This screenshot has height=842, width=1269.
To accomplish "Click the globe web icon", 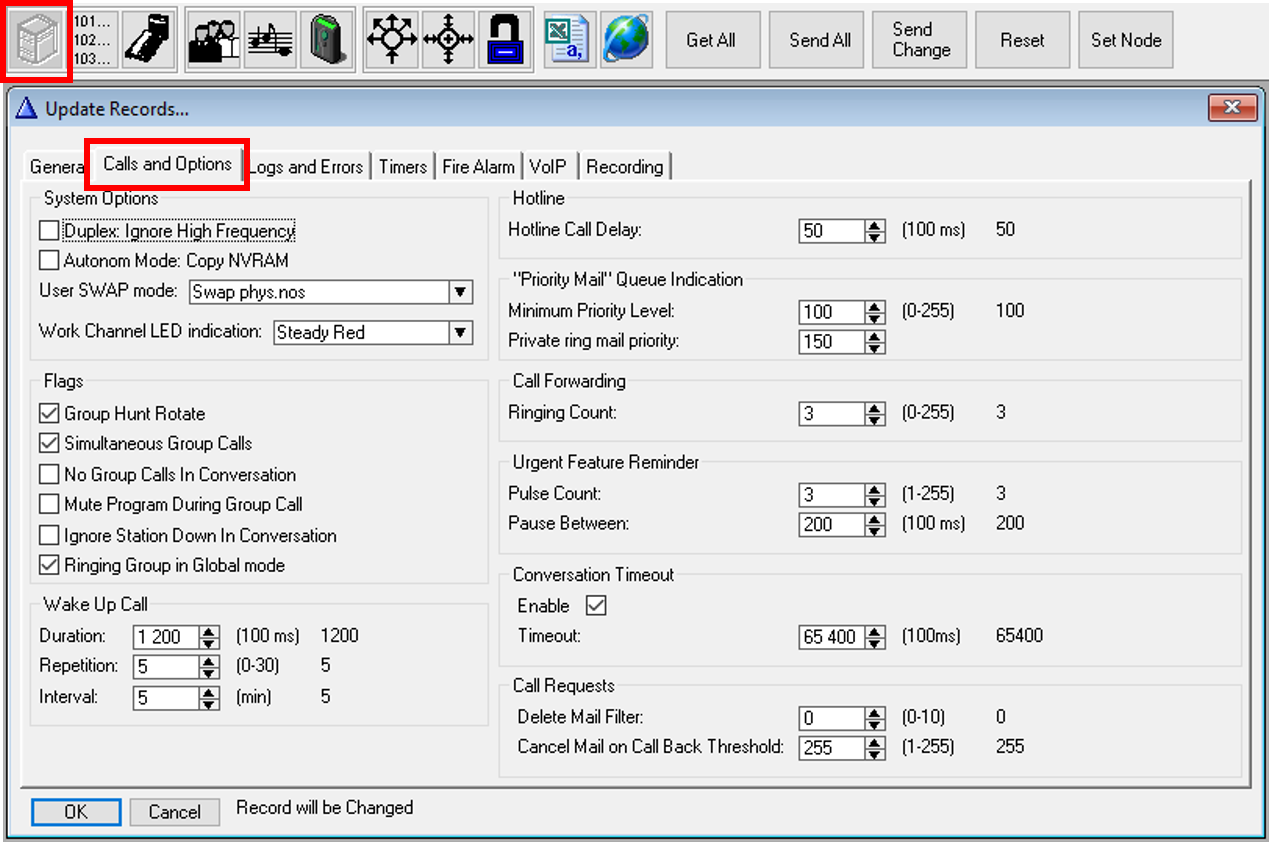I will pyautogui.click(x=627, y=40).
